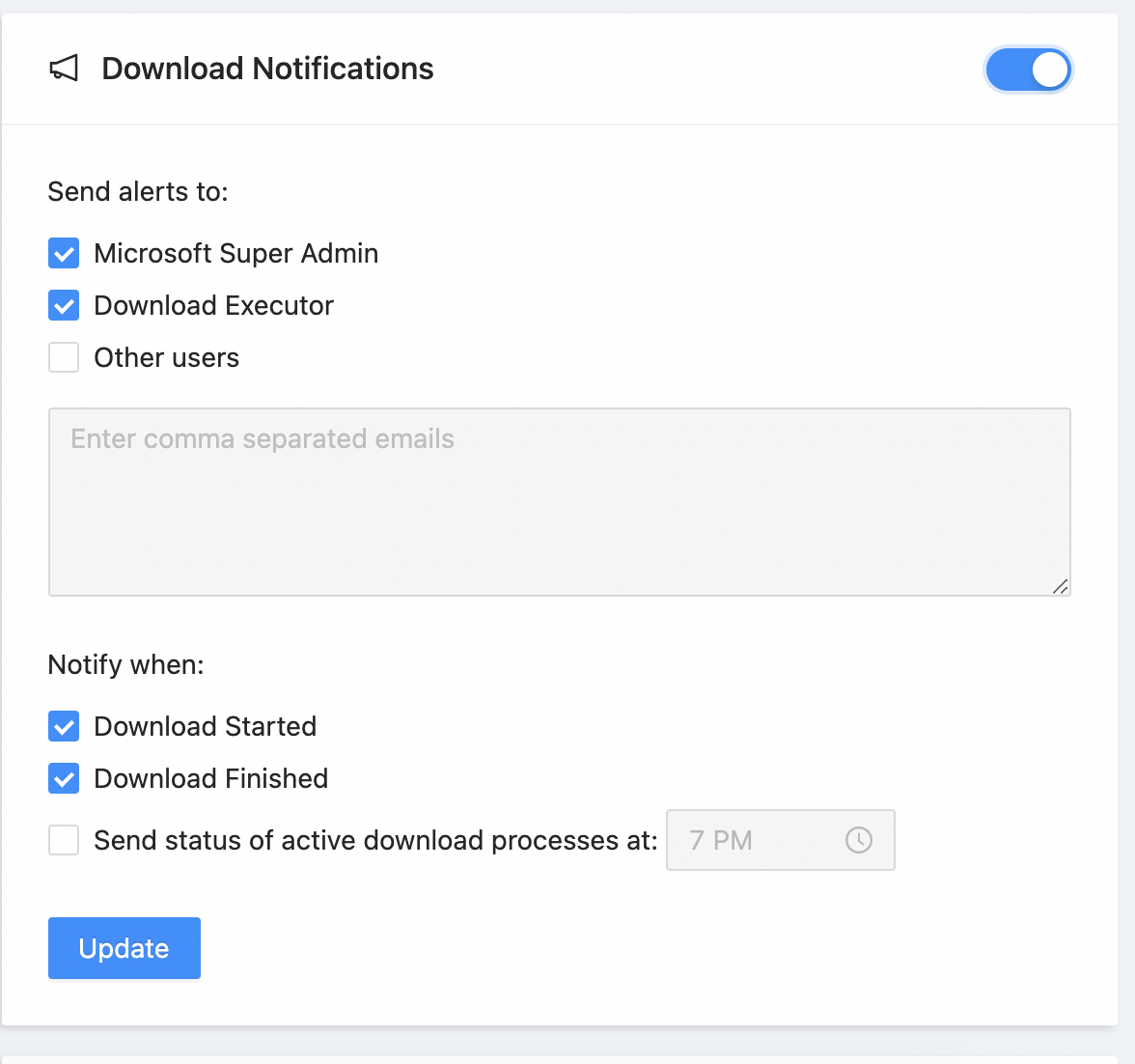Image resolution: width=1135 pixels, height=1064 pixels.
Task: Click the Microsoft Super Admin label
Action: pyautogui.click(x=235, y=254)
